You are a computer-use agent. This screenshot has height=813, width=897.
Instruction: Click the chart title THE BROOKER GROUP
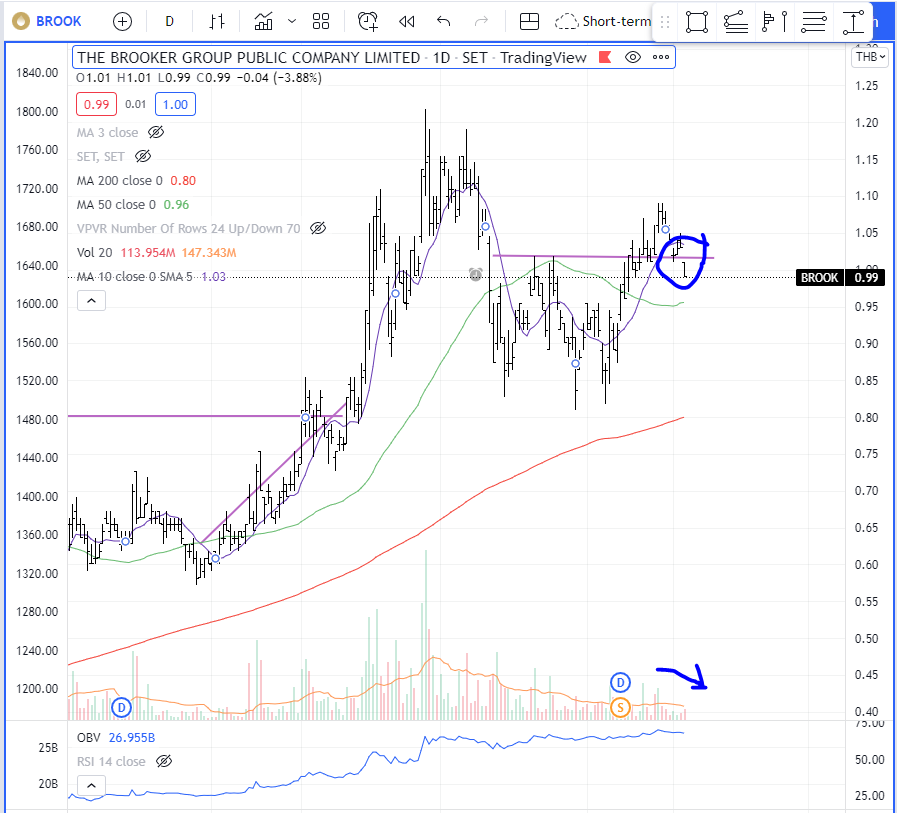point(332,57)
